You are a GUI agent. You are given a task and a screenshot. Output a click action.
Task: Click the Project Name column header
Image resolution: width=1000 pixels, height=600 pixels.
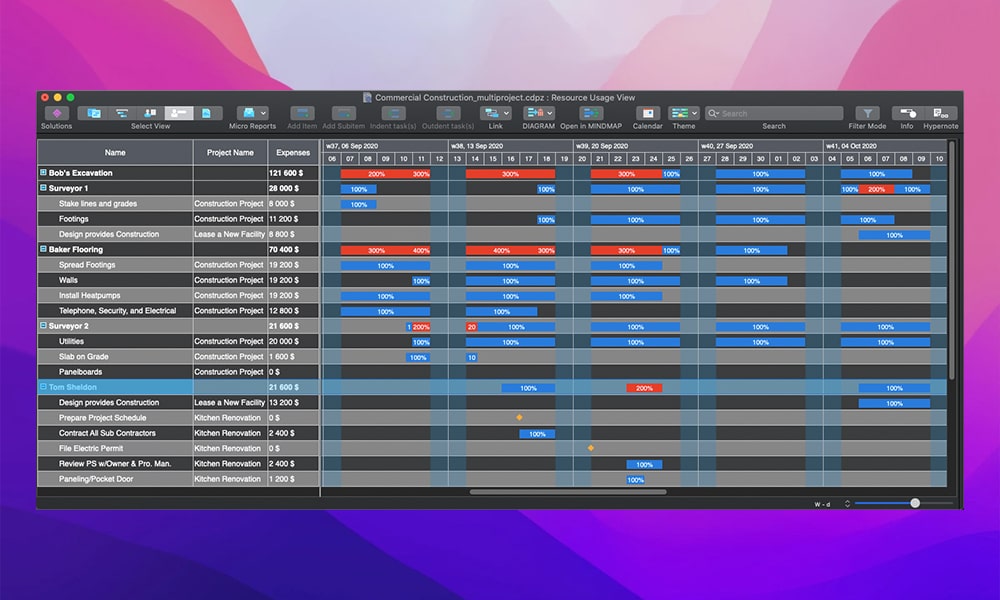[x=230, y=153]
